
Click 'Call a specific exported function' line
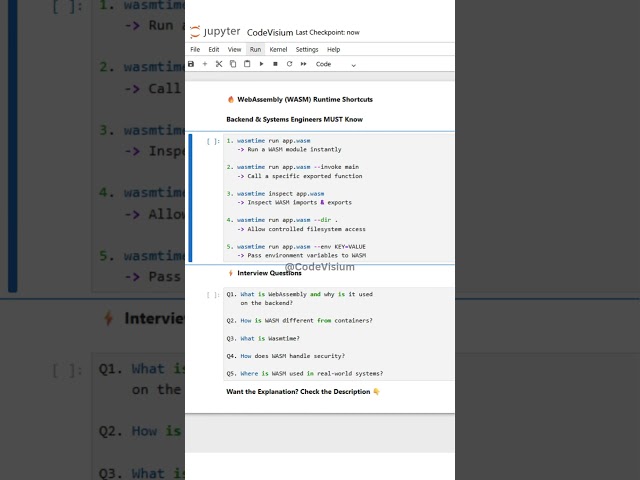[300, 176]
